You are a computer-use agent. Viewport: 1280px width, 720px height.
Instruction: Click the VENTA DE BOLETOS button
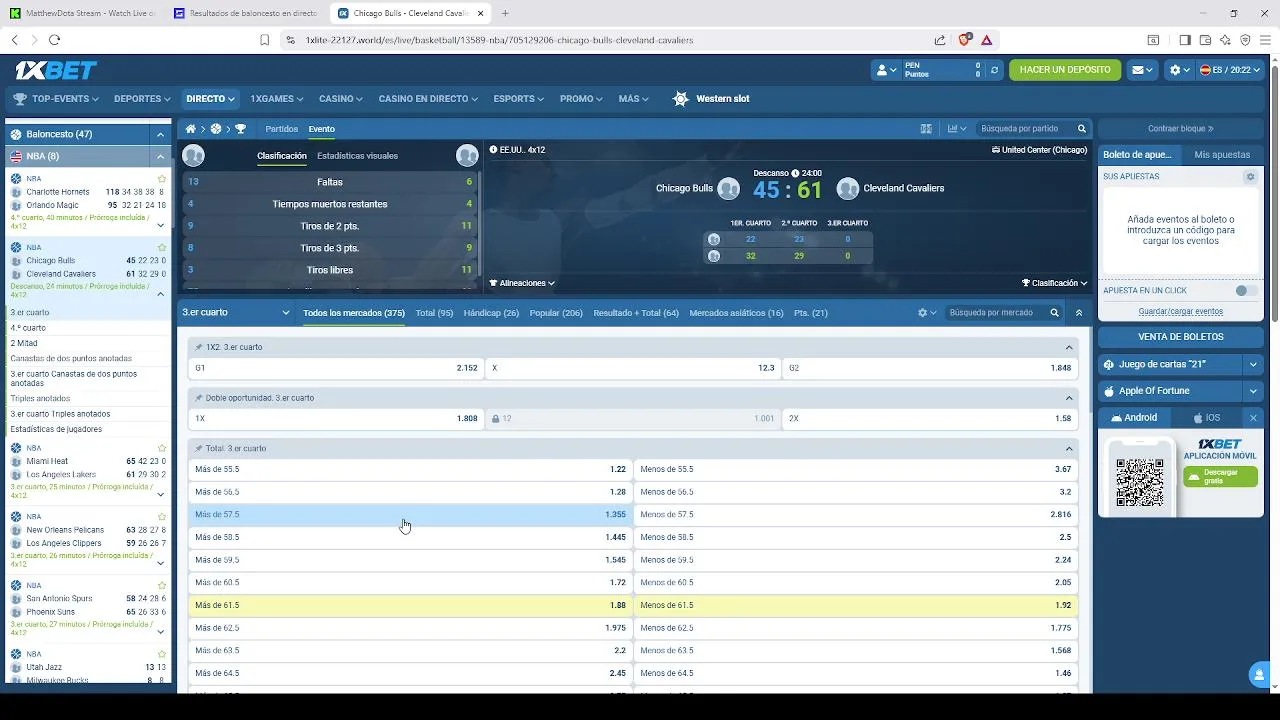coord(1181,337)
